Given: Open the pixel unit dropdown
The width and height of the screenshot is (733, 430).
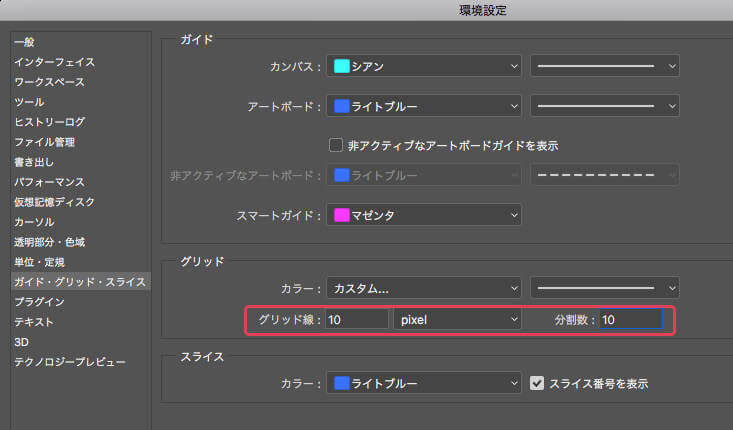Looking at the screenshot, I should [458, 320].
